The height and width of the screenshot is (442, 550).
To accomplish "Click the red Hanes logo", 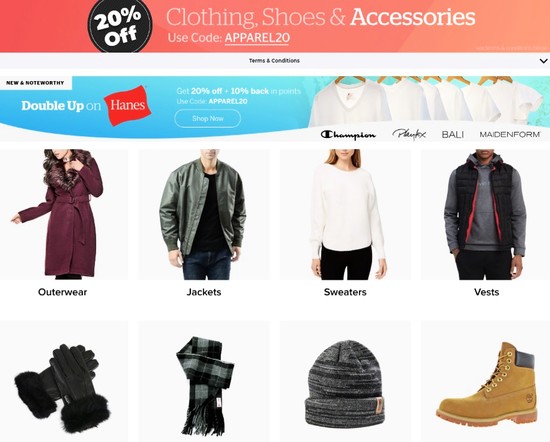I will 128,105.
